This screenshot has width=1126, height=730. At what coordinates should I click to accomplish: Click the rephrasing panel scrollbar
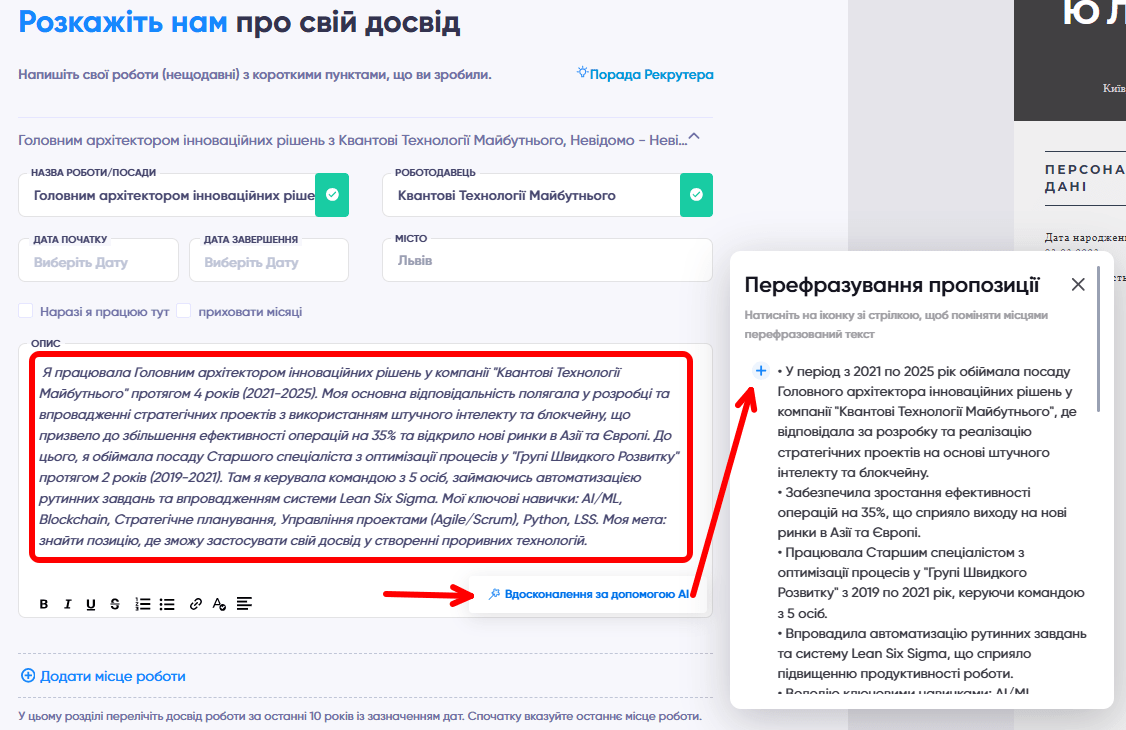click(x=1099, y=340)
